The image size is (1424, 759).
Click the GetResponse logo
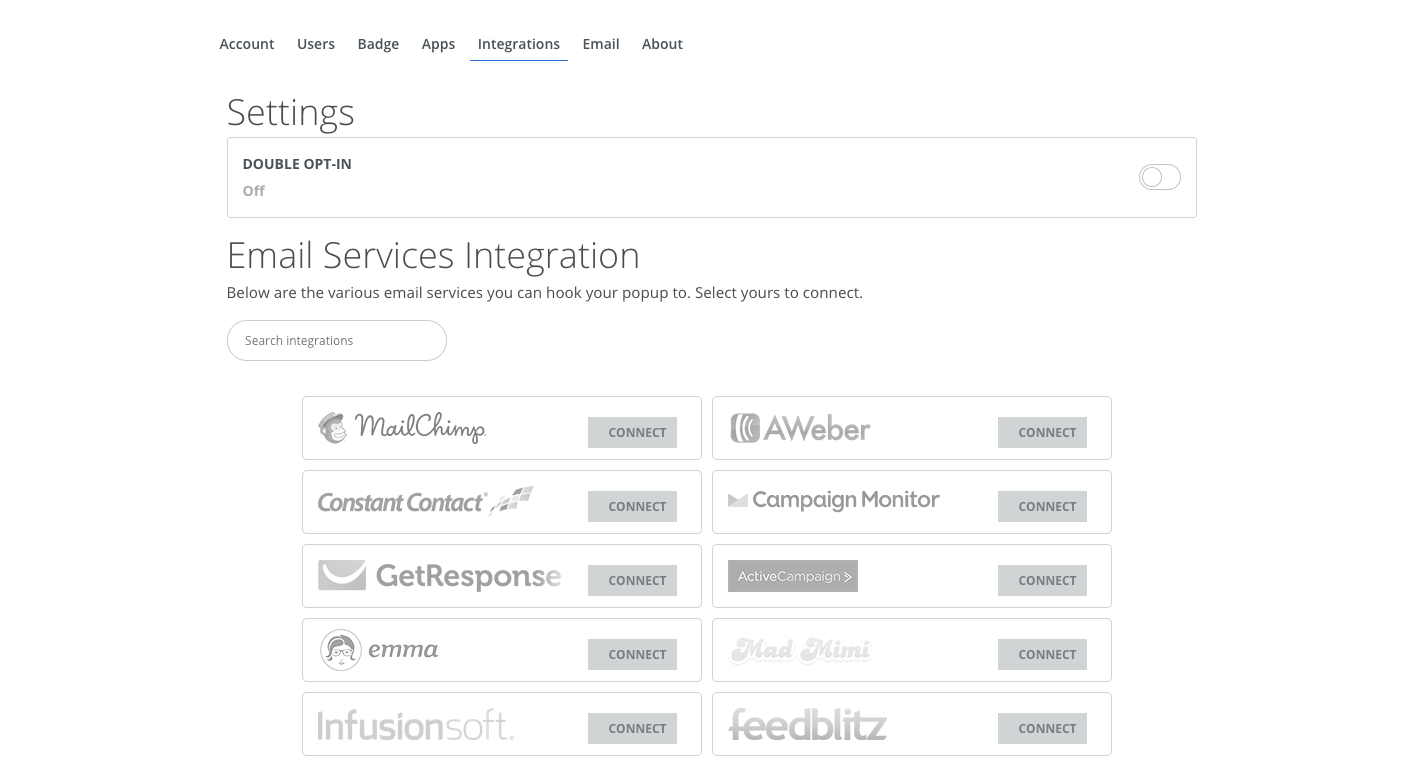(439, 576)
